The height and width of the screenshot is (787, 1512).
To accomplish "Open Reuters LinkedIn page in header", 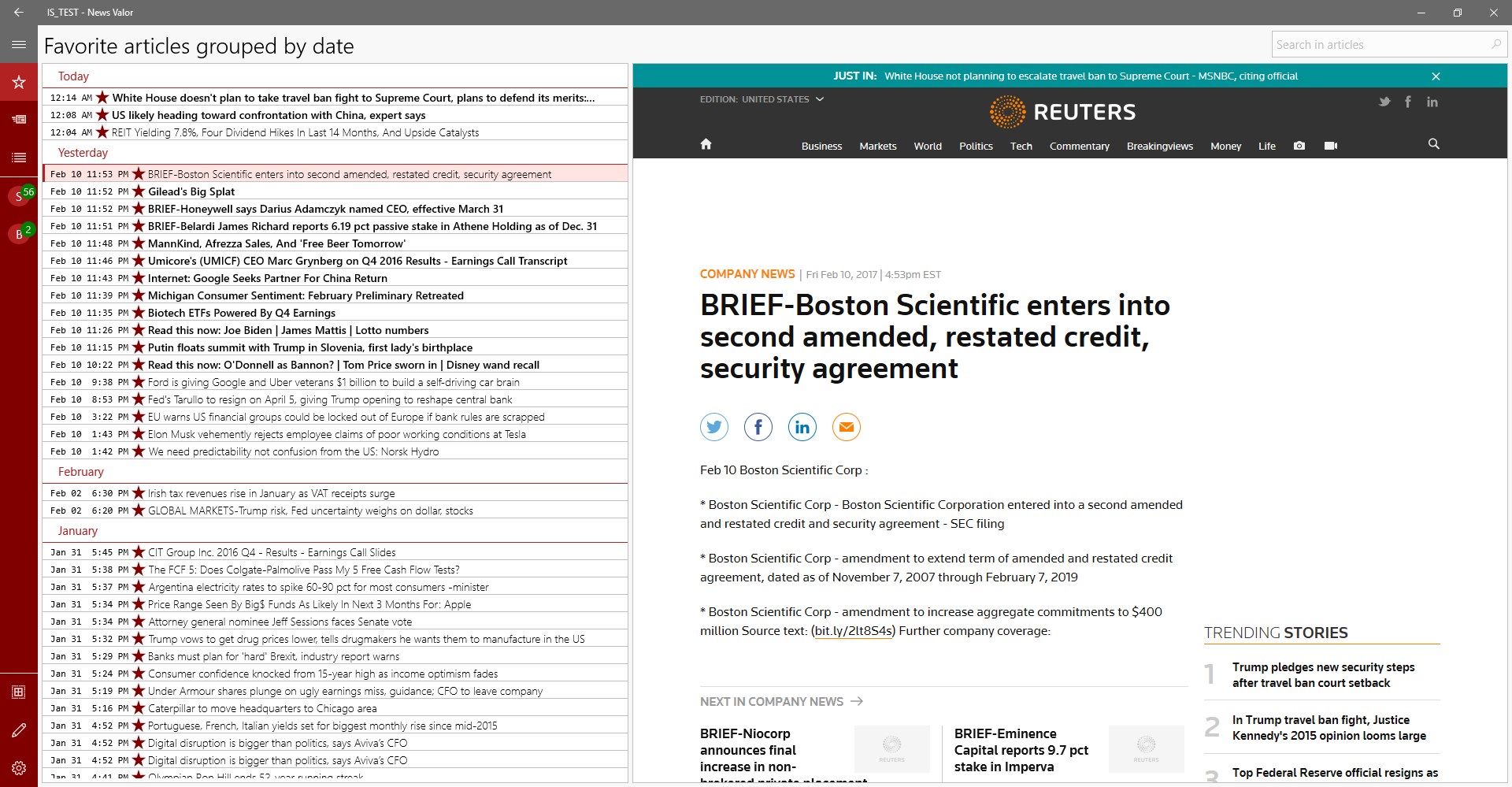I will point(1432,102).
